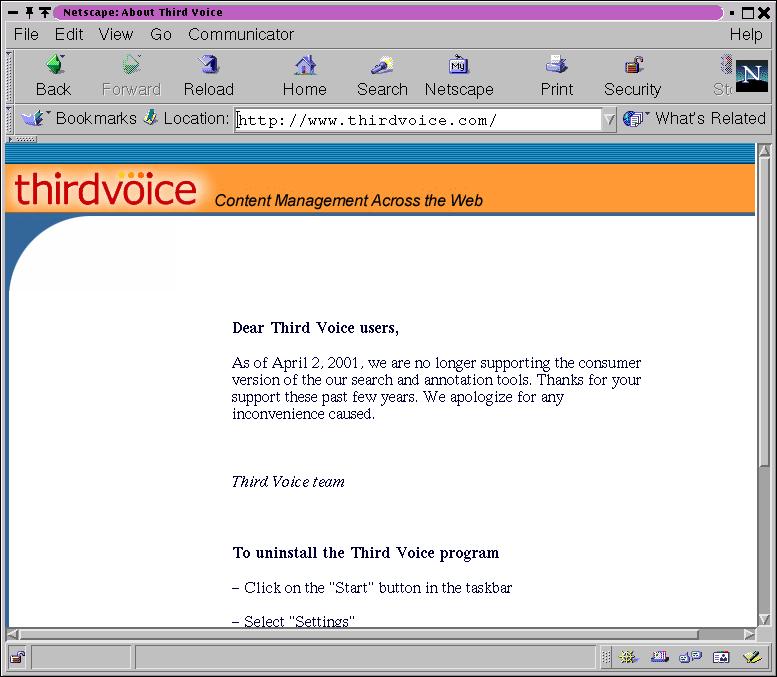Expand the collapsed personal toolbar tab
The image size is (777, 677).
22,139
